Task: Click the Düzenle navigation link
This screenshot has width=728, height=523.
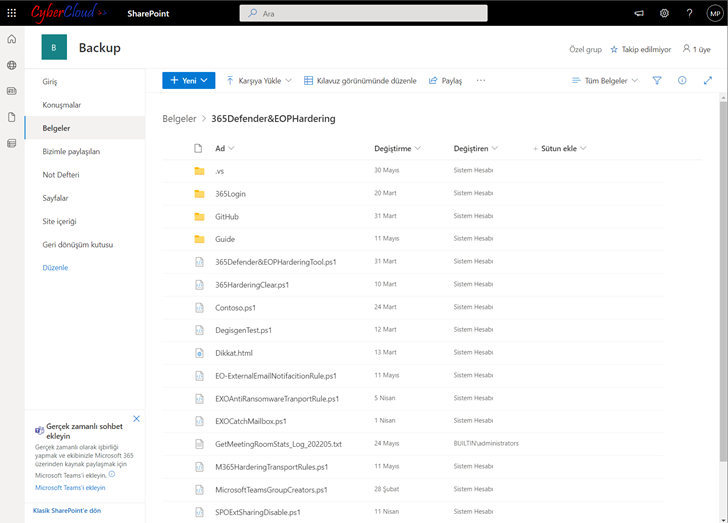Action: click(55, 268)
